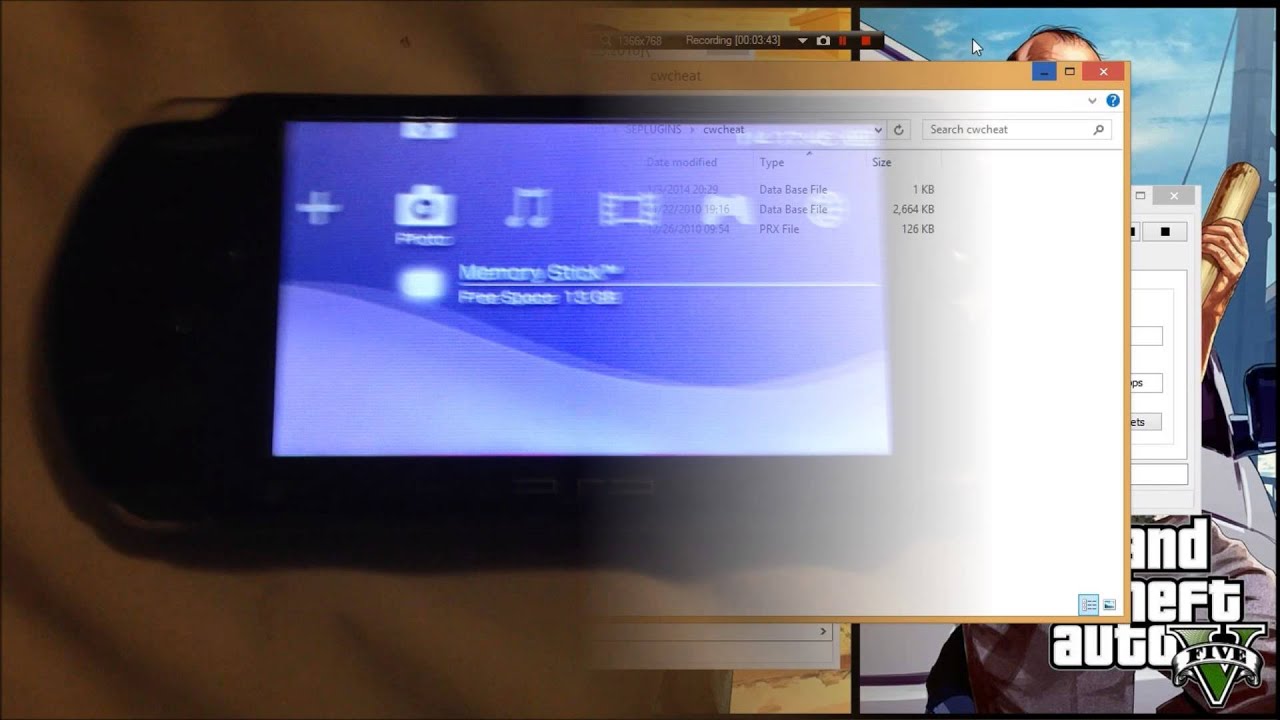Select the PSP Music note icon
This screenshot has height=720, width=1280.
coord(528,208)
